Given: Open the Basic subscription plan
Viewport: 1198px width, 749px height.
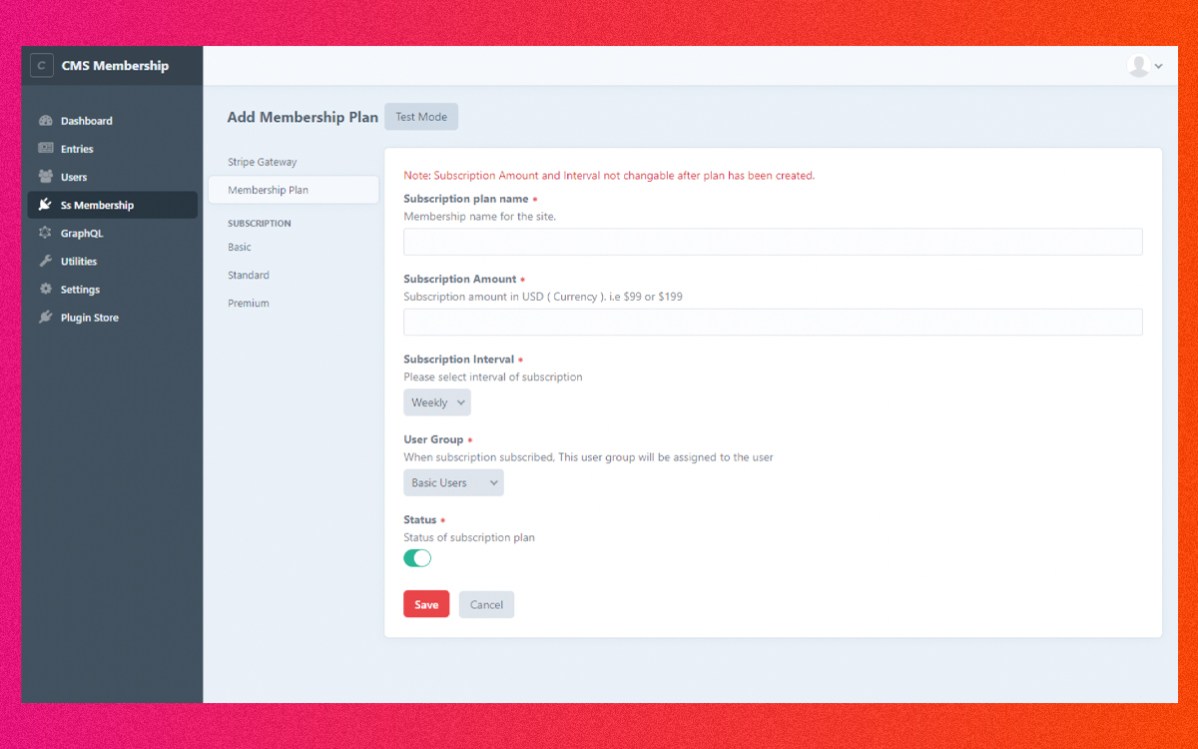Looking at the screenshot, I should click(293, 247).
